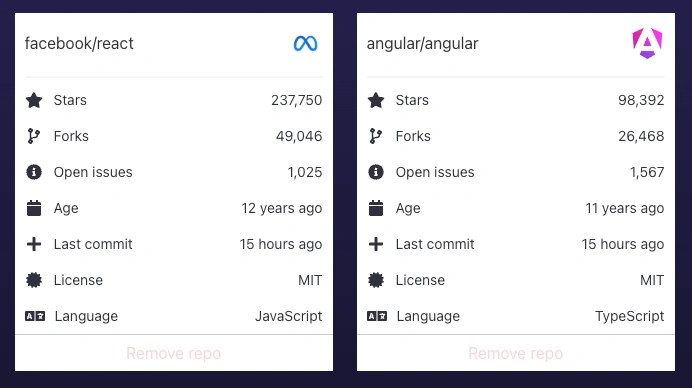Click the fork icon in facebook/react card
Screen dimensions: 692x388
pos(34,136)
